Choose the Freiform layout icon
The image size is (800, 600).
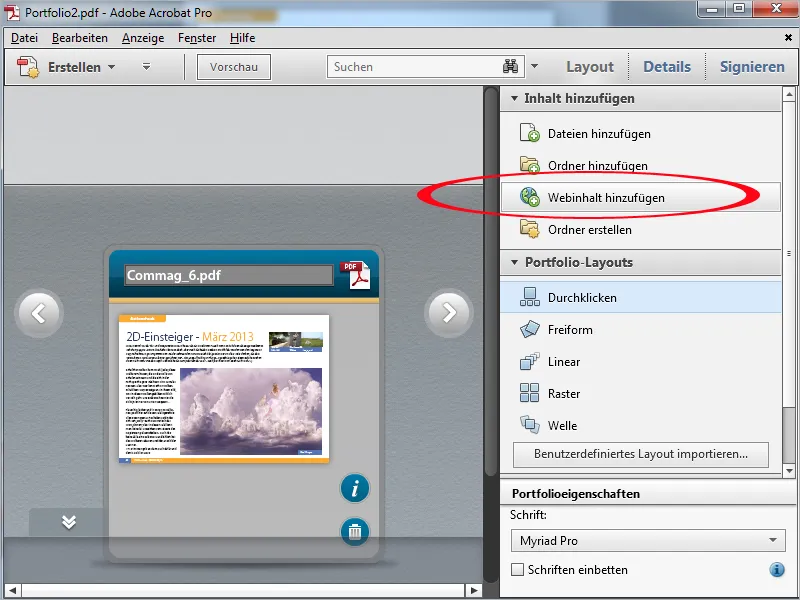point(530,329)
